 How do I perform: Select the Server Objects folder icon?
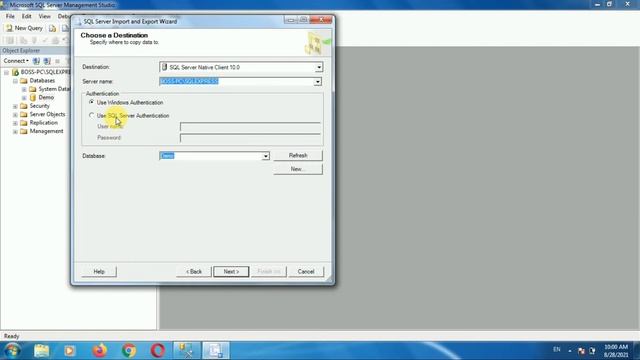[24, 115]
